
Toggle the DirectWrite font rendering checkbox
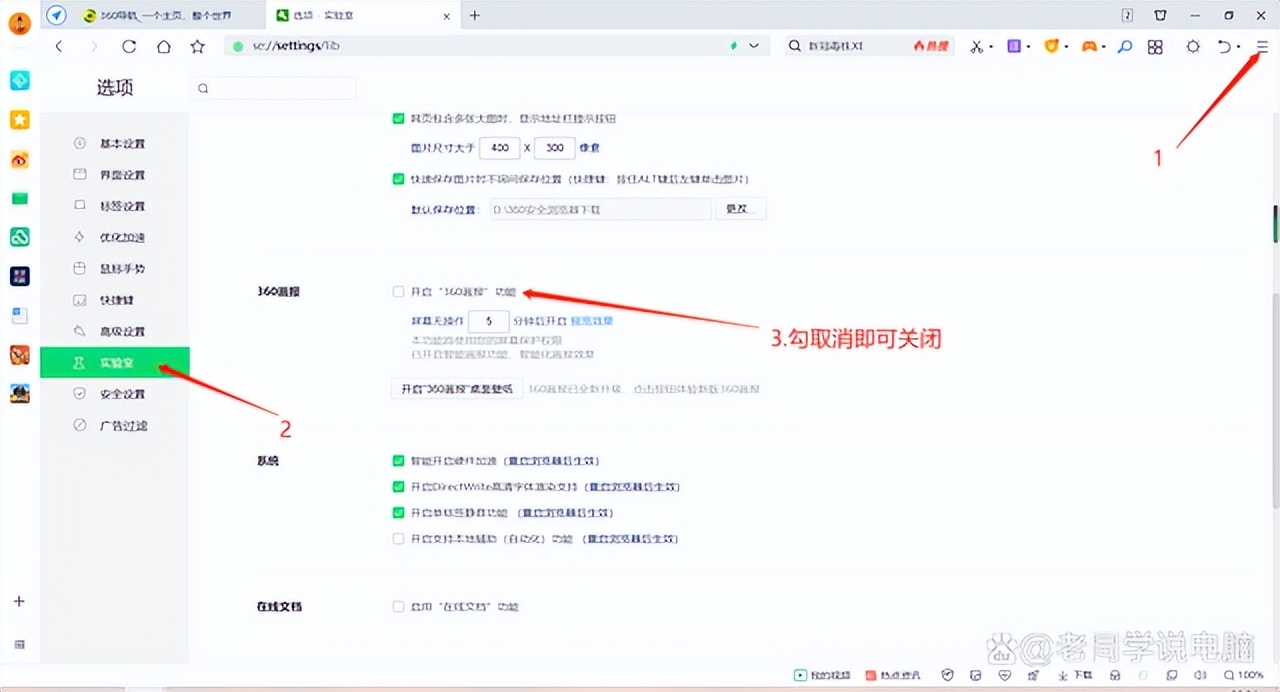tap(398, 487)
